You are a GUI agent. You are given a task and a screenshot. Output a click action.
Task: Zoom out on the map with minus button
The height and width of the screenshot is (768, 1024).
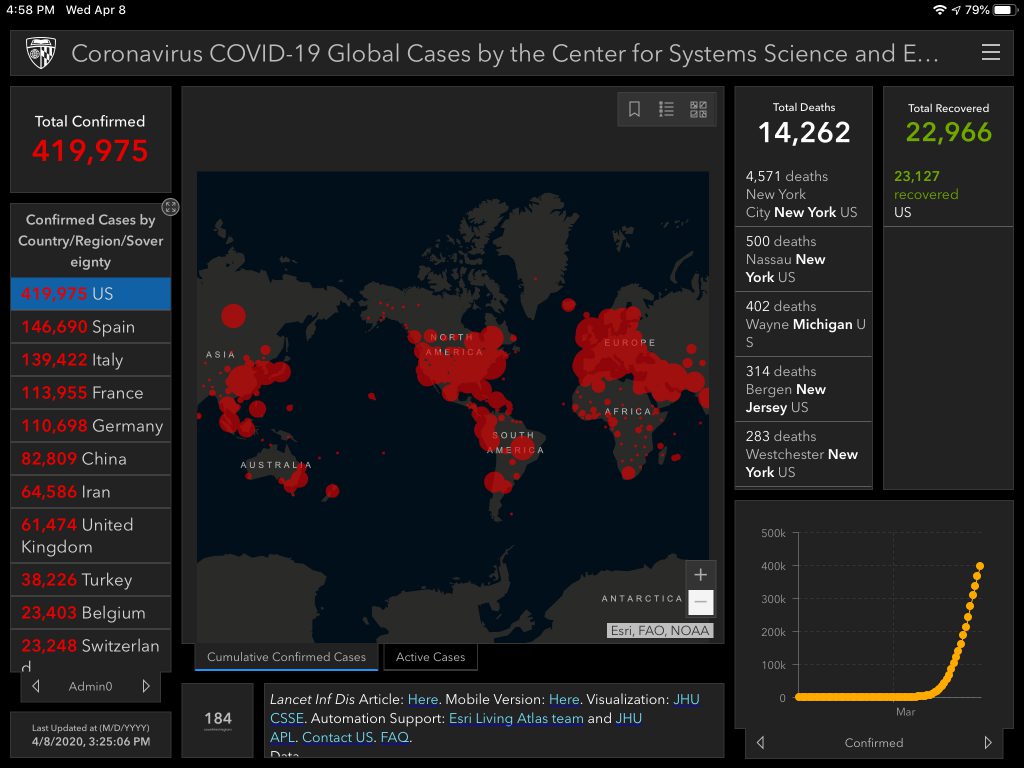coord(700,602)
